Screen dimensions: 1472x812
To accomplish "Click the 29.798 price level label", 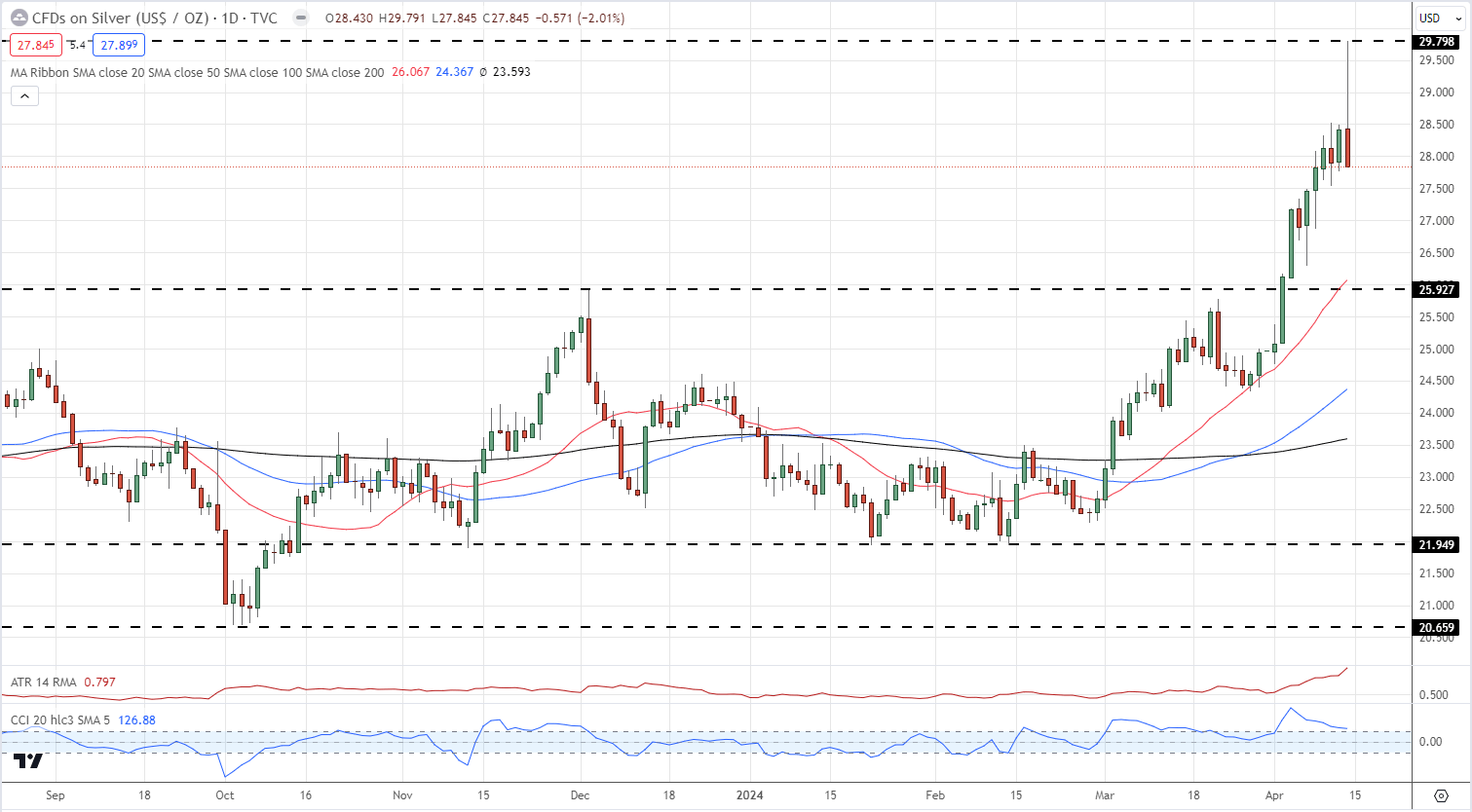I will [1437, 42].
